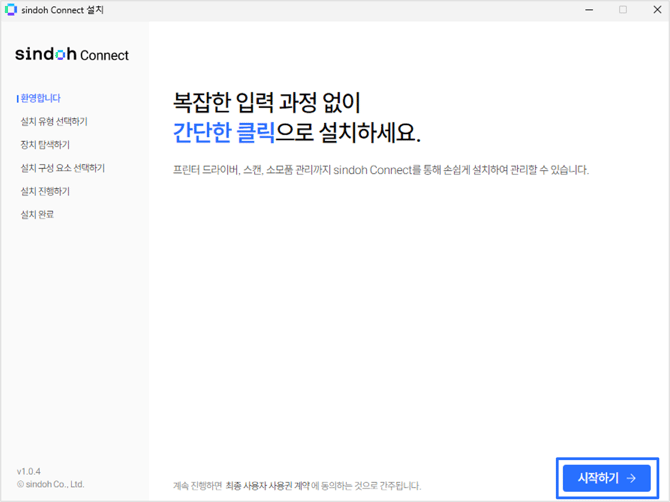670x502 pixels.
Task: Minimize the sindoh Connect 설치 window
Action: [589, 10]
